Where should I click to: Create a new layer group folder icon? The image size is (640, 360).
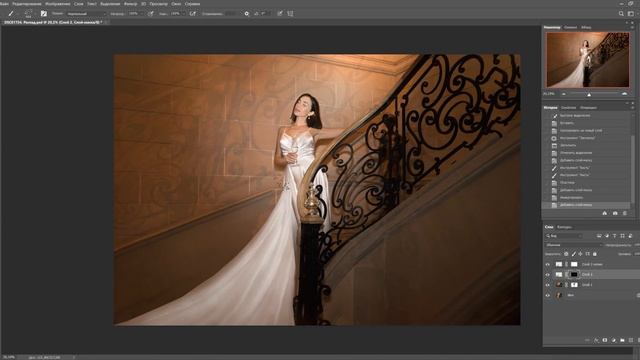pos(622,340)
